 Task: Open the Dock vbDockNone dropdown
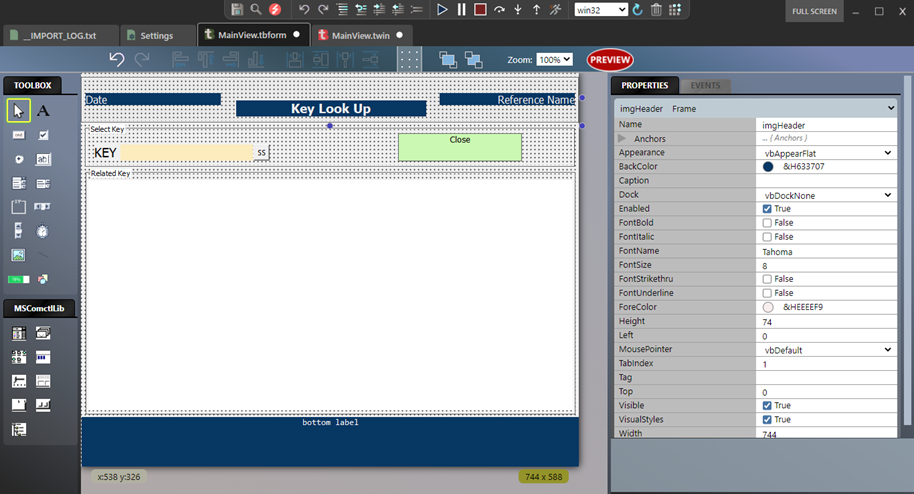[827, 195]
